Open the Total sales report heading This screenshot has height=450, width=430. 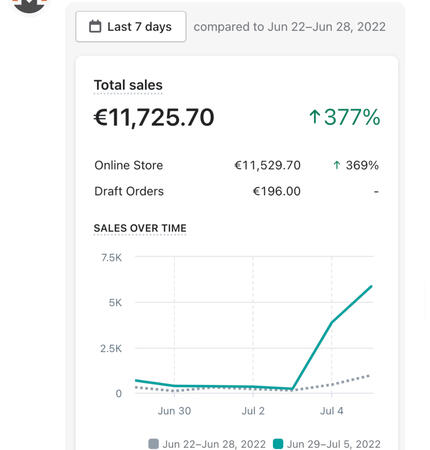coord(128,85)
